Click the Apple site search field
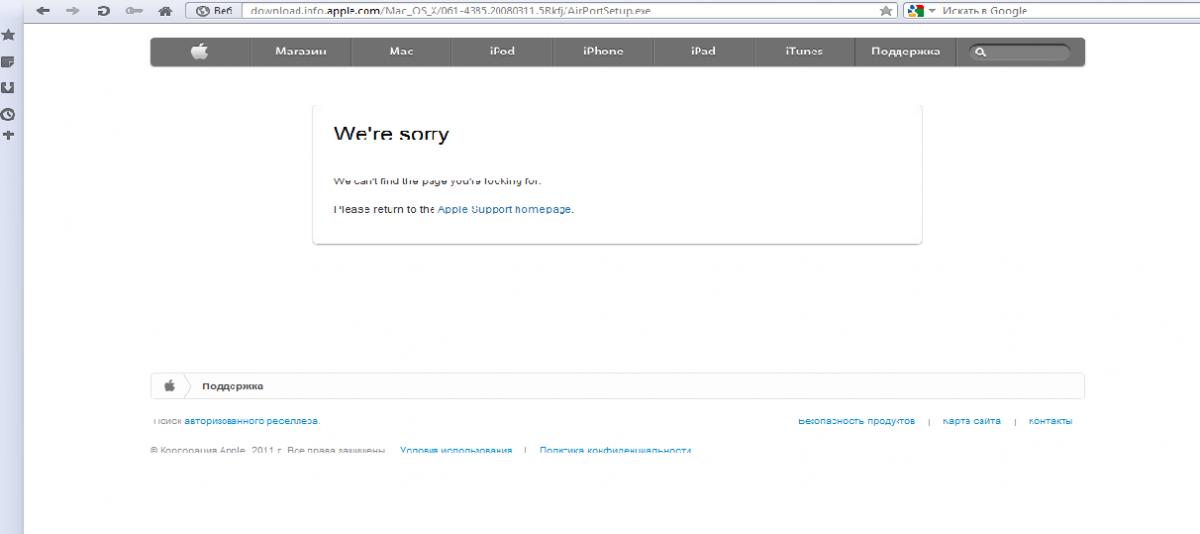Screen dimensions: 1200x534 coord(1020,52)
